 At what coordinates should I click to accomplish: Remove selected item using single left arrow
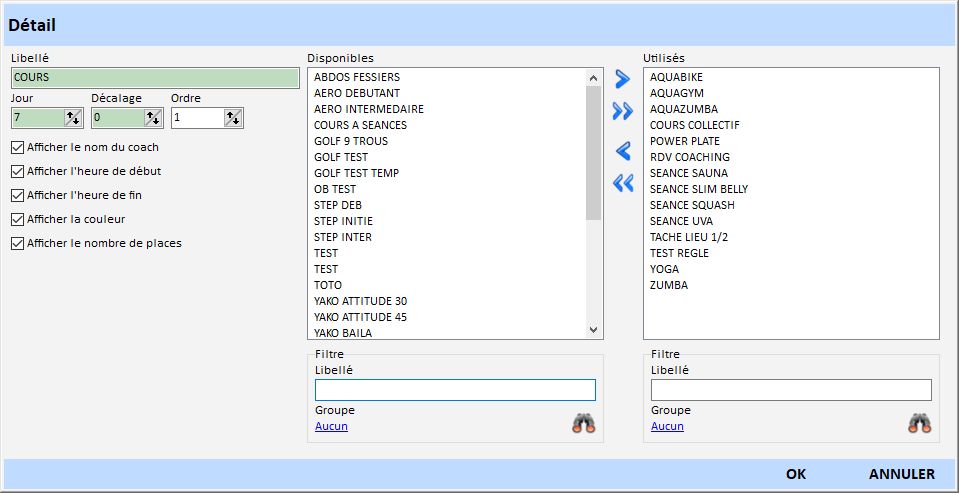point(623,151)
